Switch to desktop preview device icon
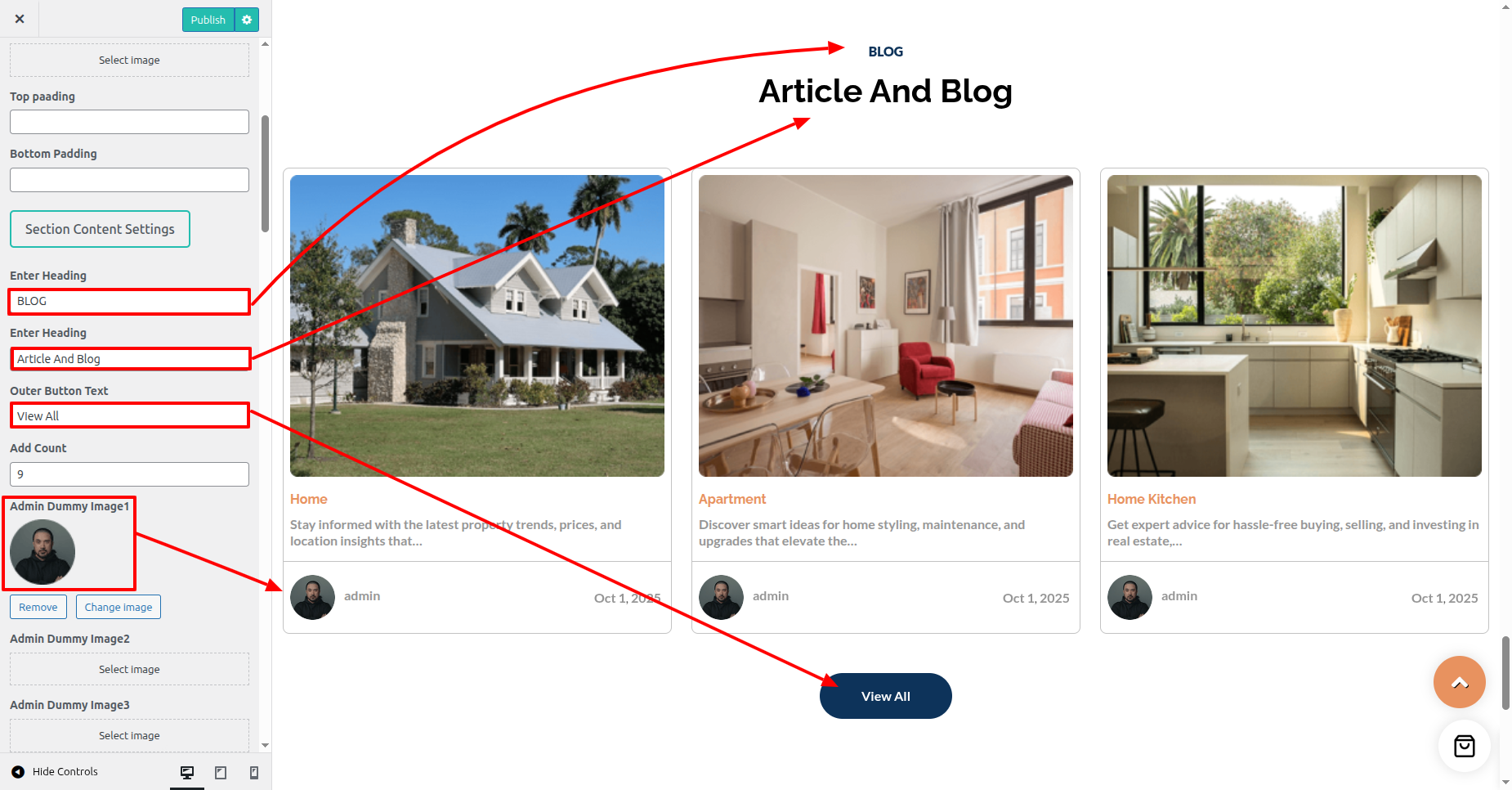Viewport: 1512px width, 790px height. 187,772
